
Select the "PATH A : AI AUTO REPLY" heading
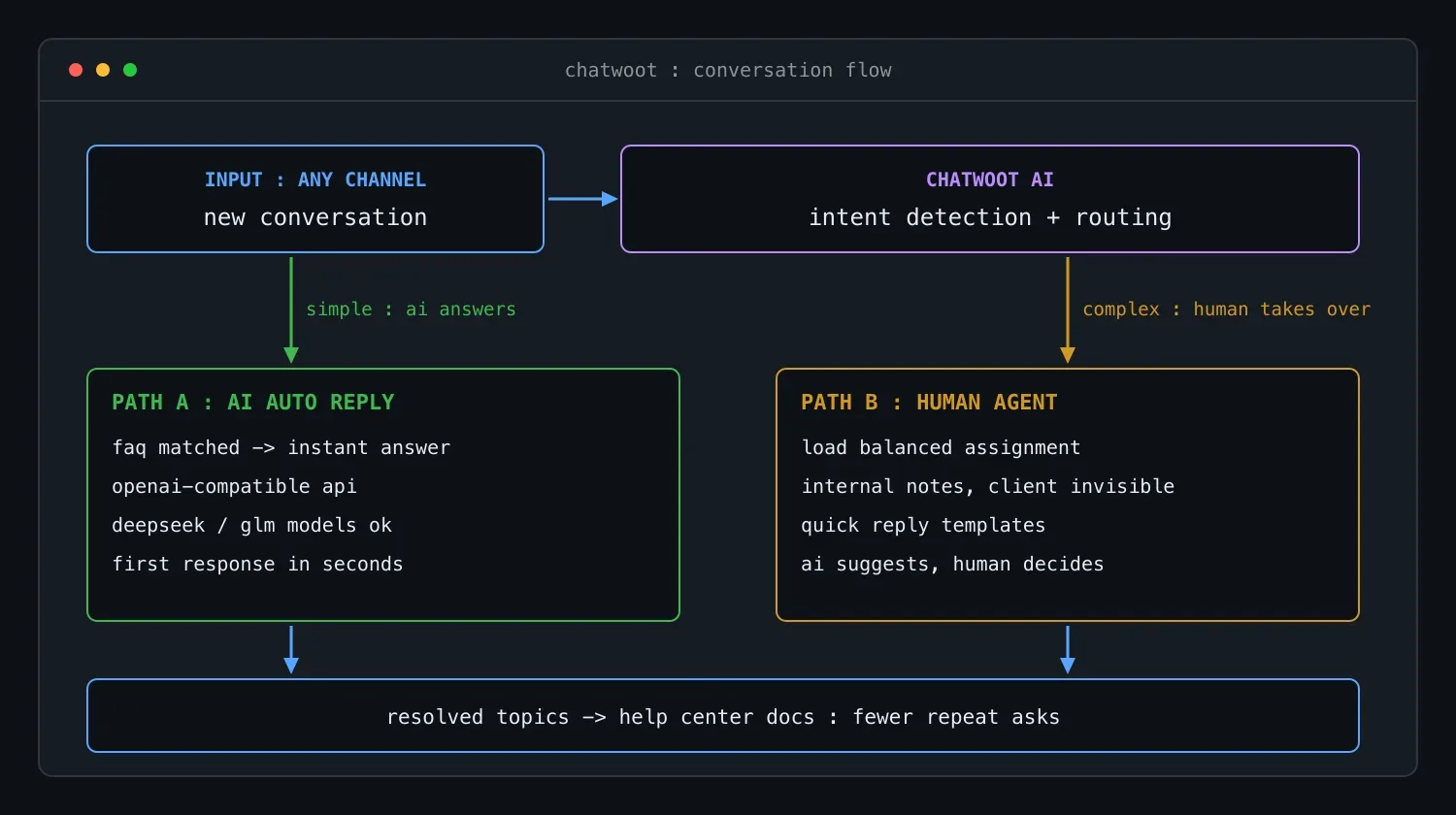pyautogui.click(x=253, y=403)
